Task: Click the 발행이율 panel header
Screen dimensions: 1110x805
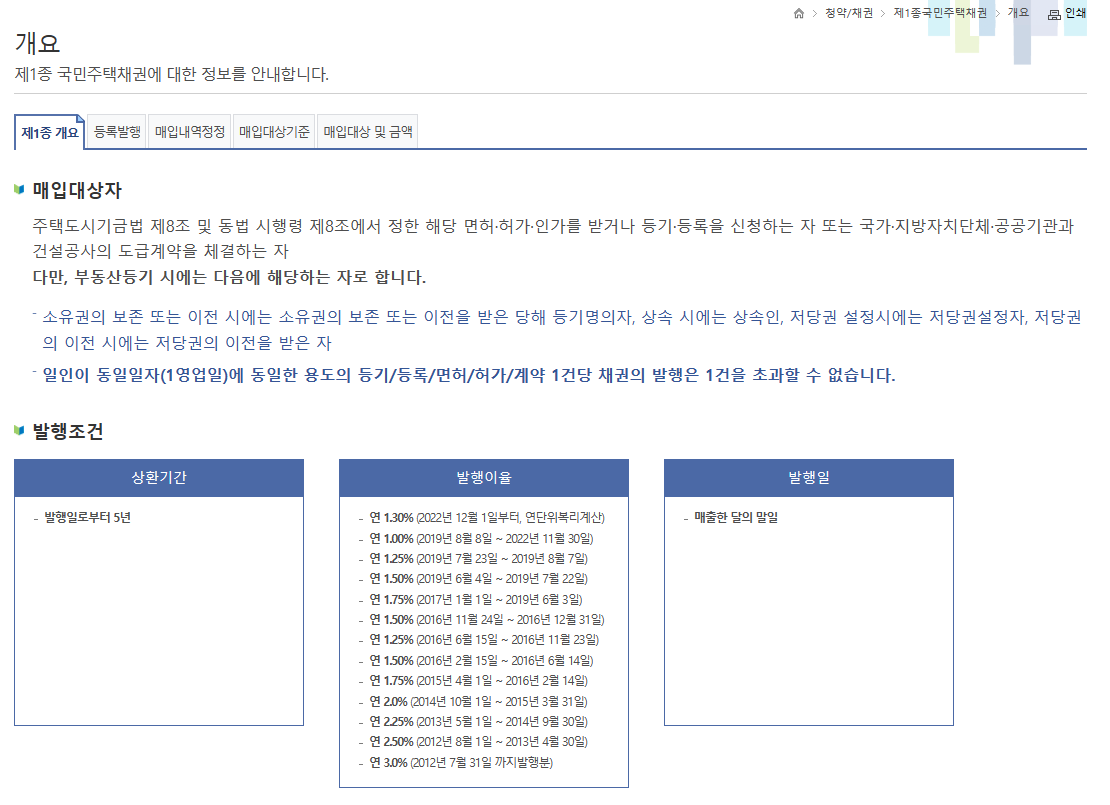Action: [x=484, y=477]
